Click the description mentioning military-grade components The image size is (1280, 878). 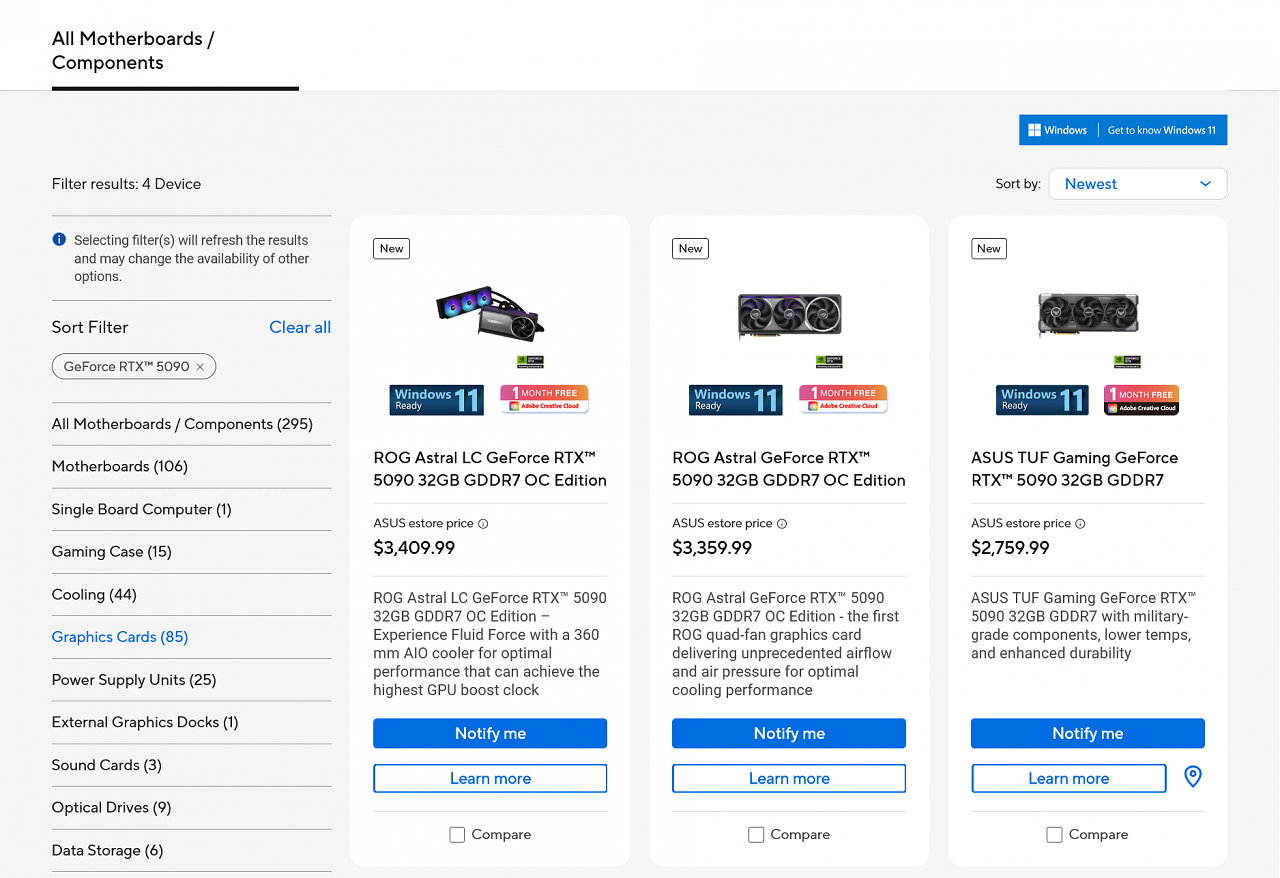click(x=1083, y=625)
